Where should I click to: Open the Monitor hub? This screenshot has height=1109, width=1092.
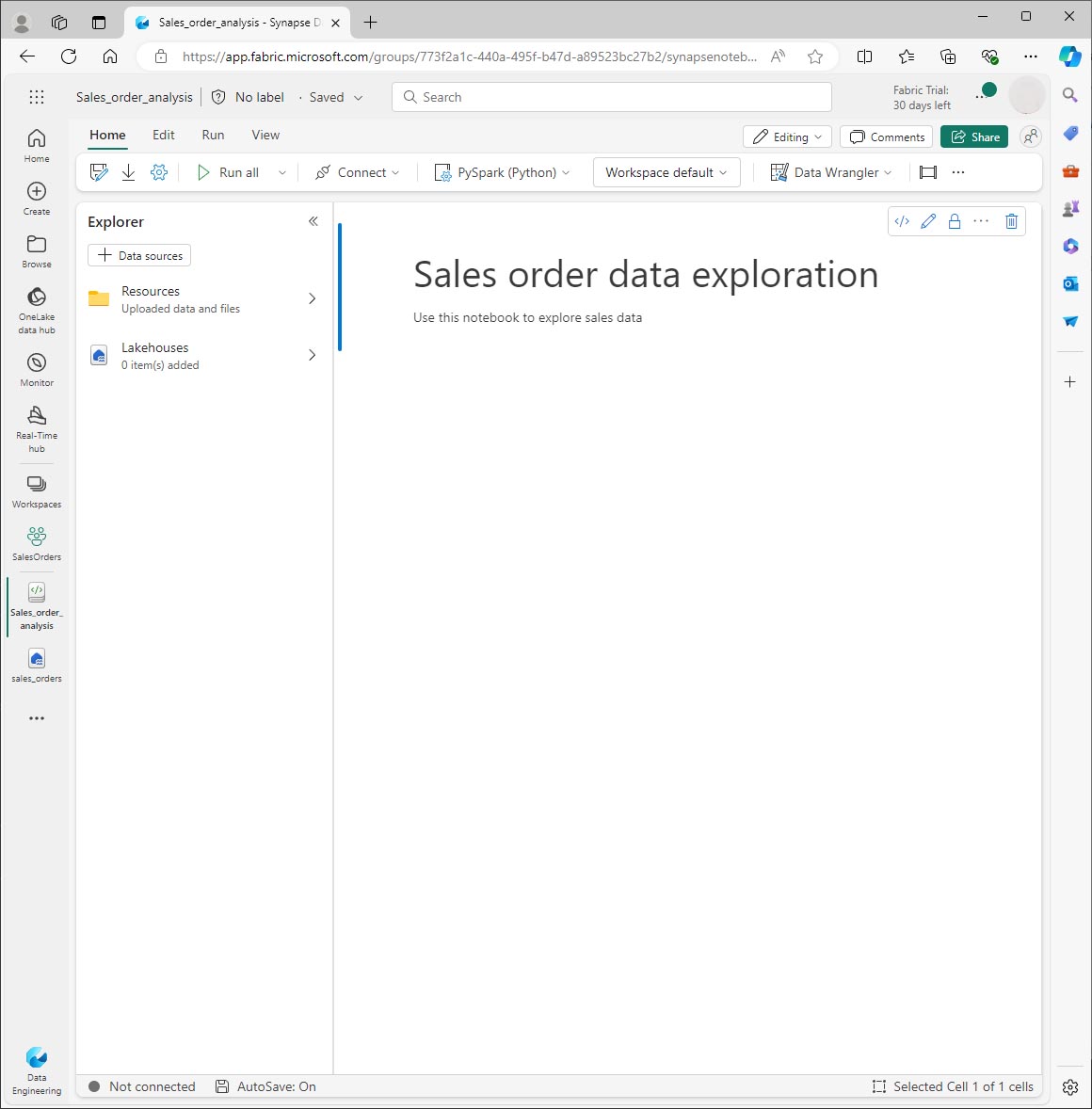pyautogui.click(x=37, y=370)
